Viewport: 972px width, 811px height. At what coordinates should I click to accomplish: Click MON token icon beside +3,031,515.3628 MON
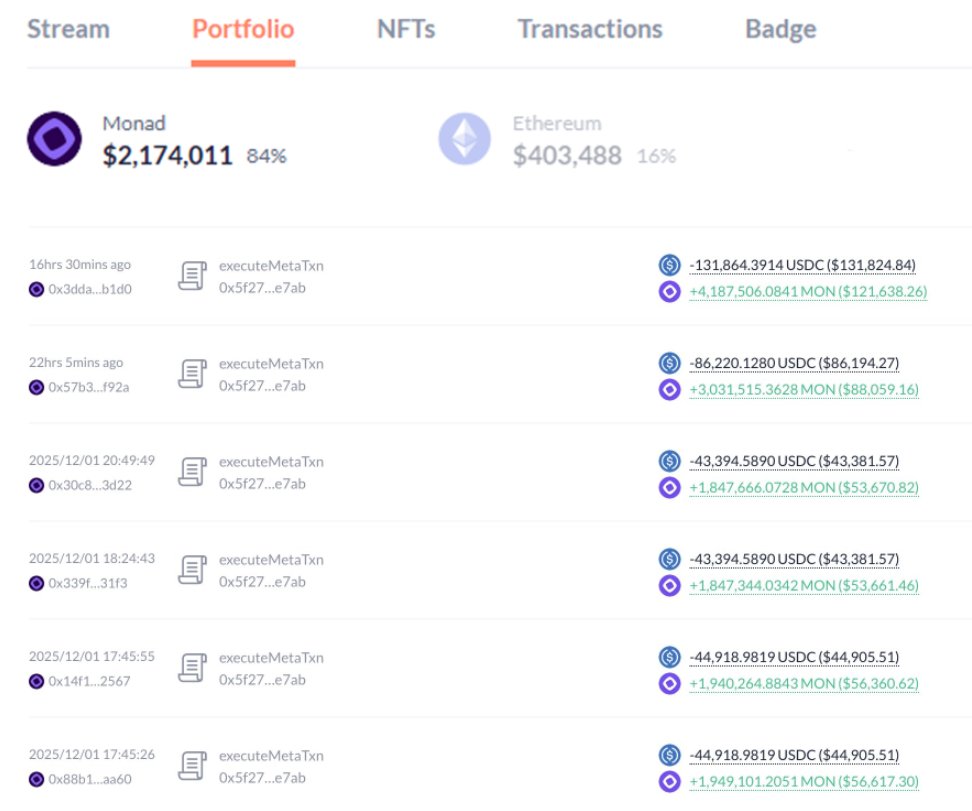click(669, 389)
